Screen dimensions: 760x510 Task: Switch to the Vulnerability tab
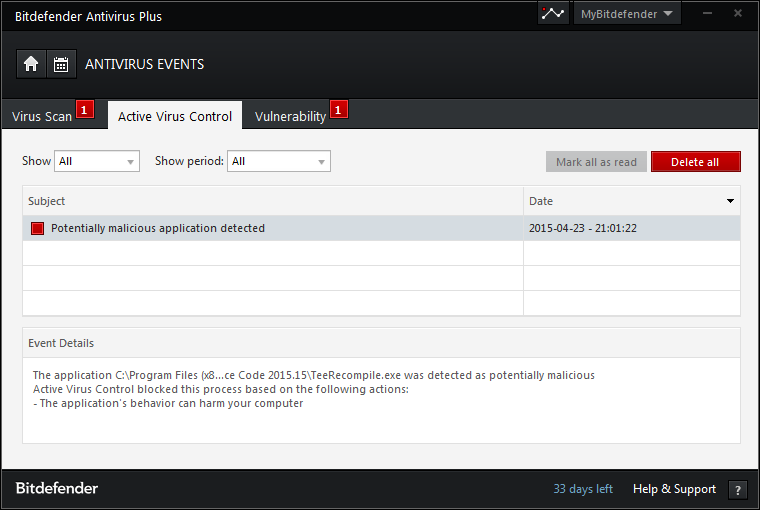pos(290,117)
